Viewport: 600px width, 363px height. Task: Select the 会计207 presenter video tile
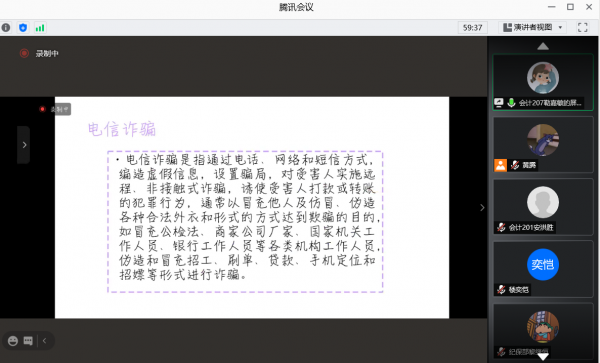tap(543, 82)
